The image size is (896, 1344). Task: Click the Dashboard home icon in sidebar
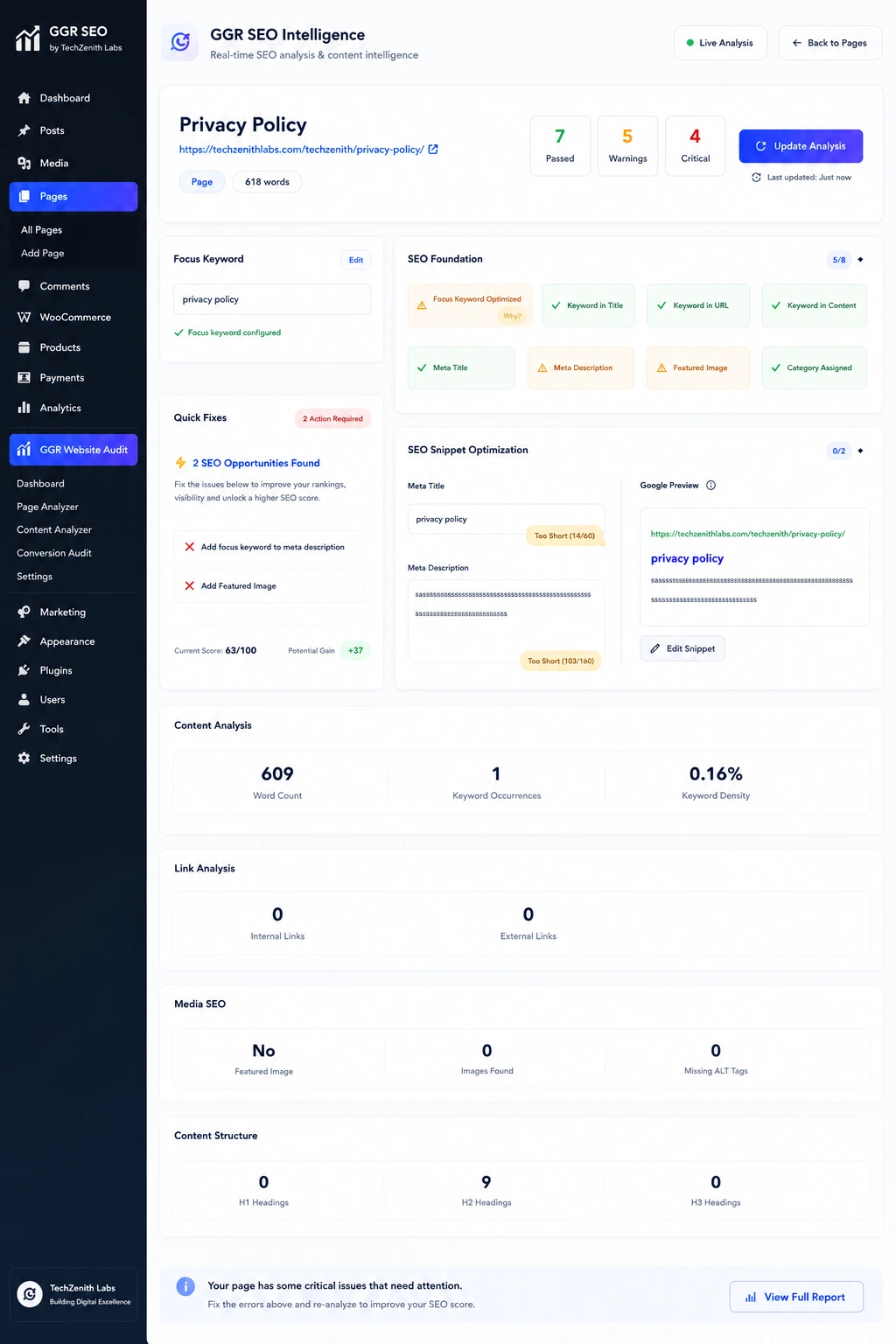24,98
